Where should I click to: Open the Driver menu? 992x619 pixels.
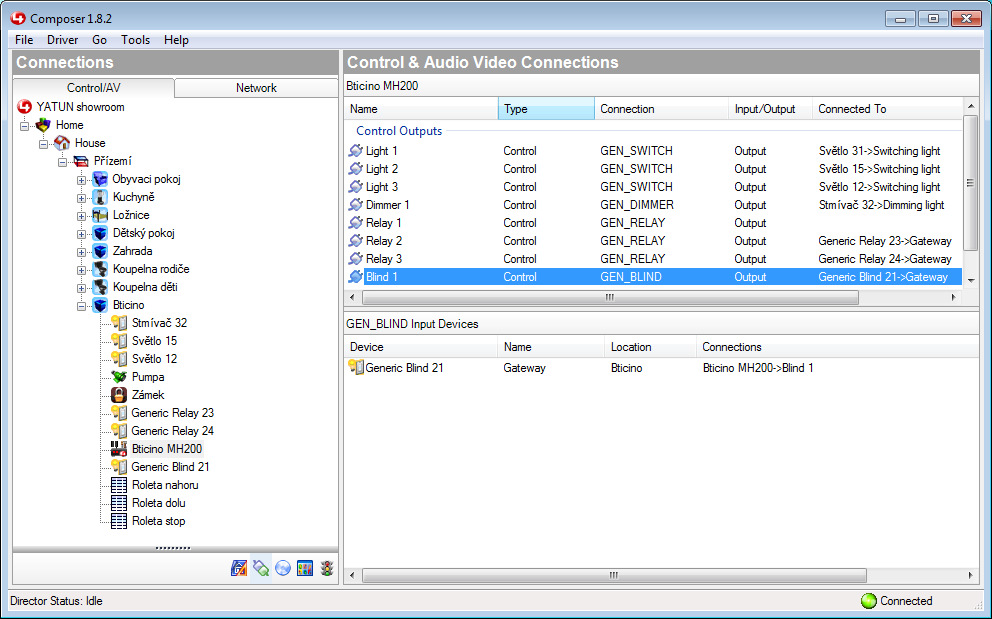pos(62,40)
